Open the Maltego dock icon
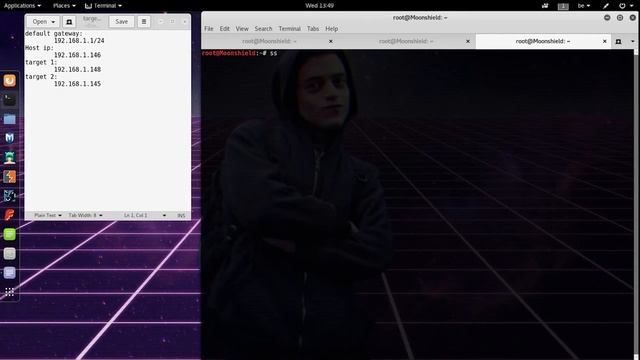Viewport: 640px width, 360px height. coord(10,196)
